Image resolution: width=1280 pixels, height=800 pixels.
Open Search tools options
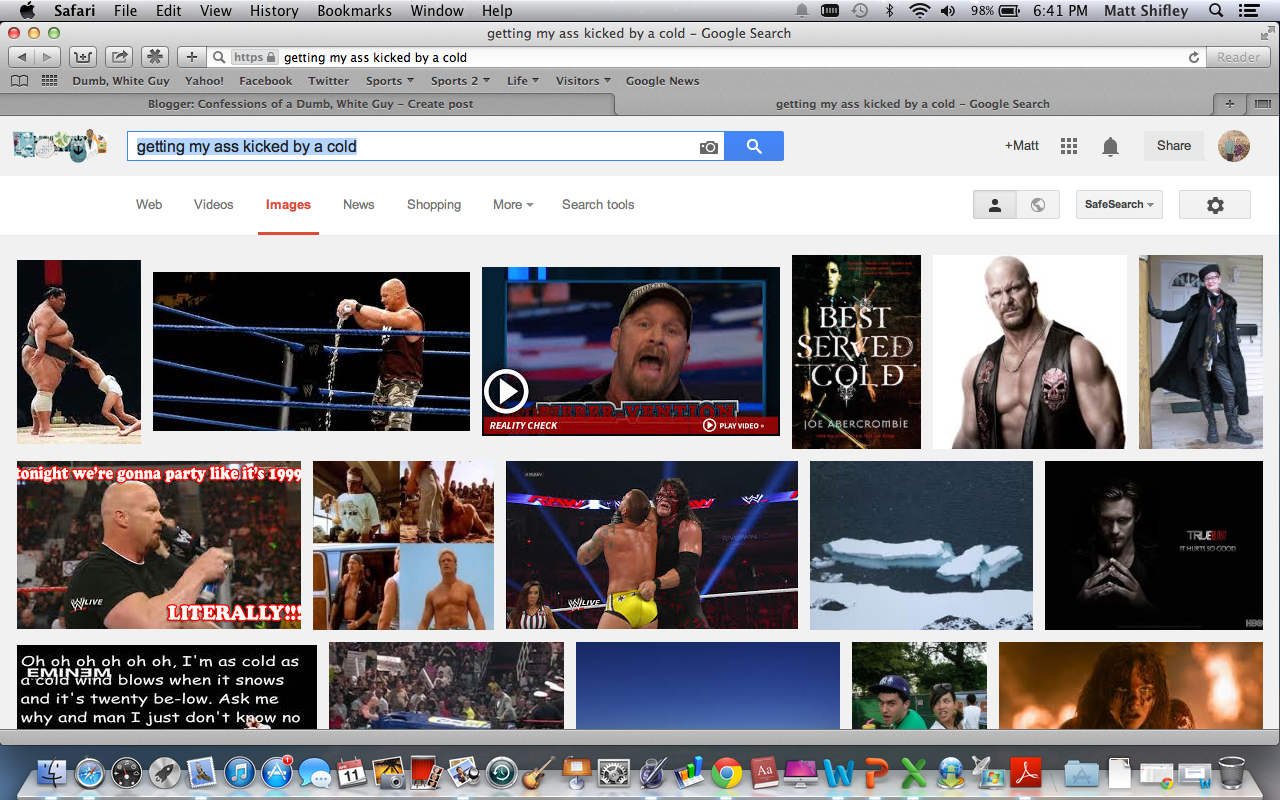[598, 205]
